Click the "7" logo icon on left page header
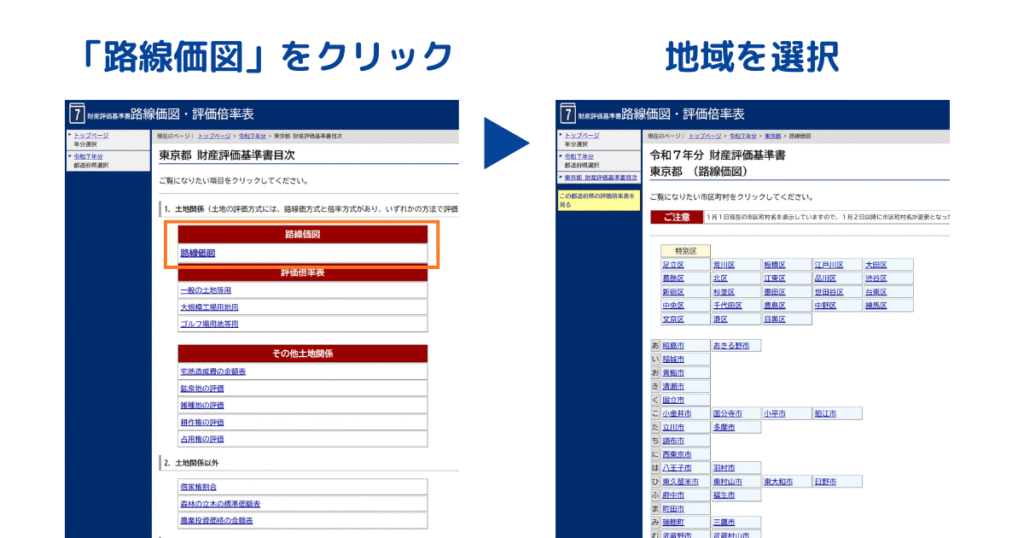The height and width of the screenshot is (538, 1024). pyautogui.click(x=77, y=114)
